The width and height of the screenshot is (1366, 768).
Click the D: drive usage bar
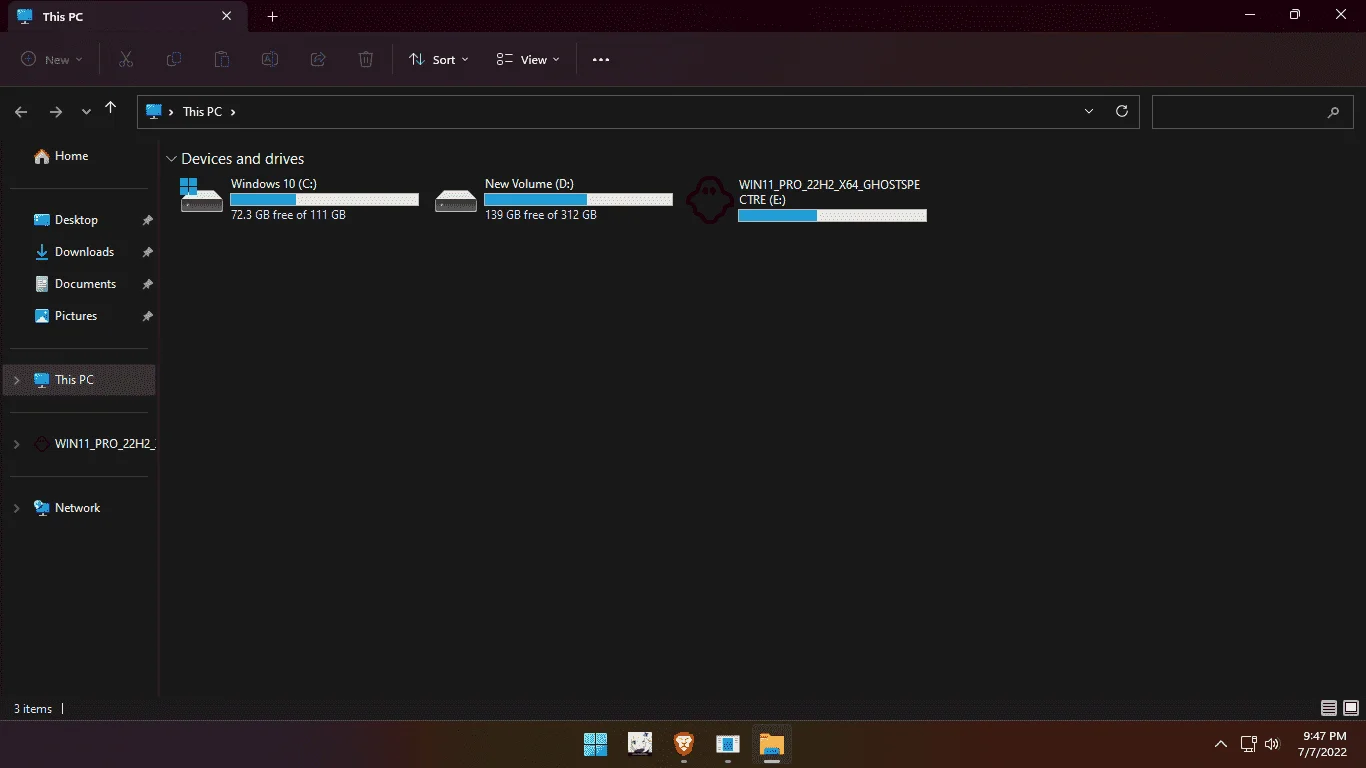point(578,200)
